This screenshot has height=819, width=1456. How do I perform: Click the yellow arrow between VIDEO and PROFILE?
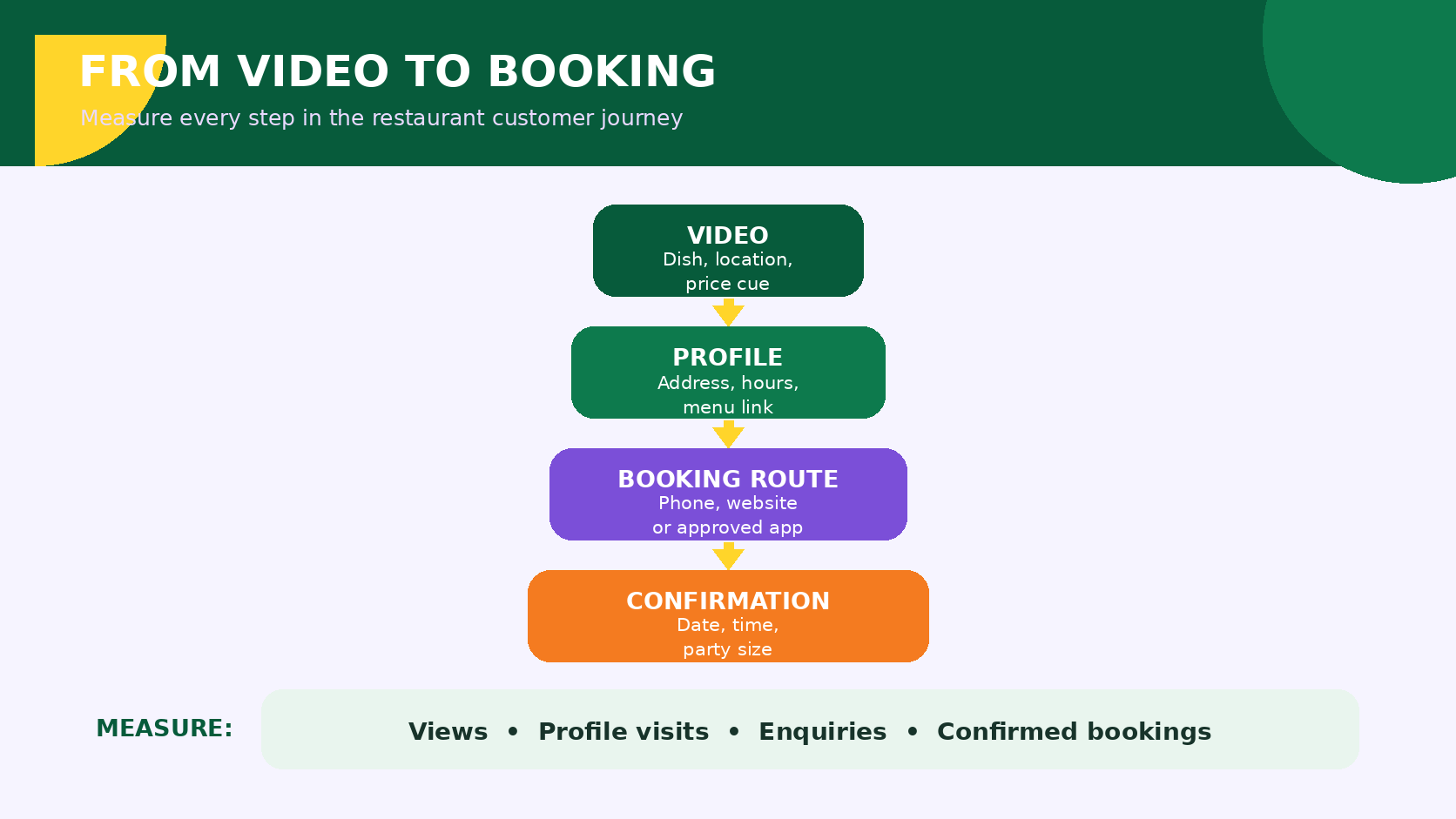tap(728, 312)
